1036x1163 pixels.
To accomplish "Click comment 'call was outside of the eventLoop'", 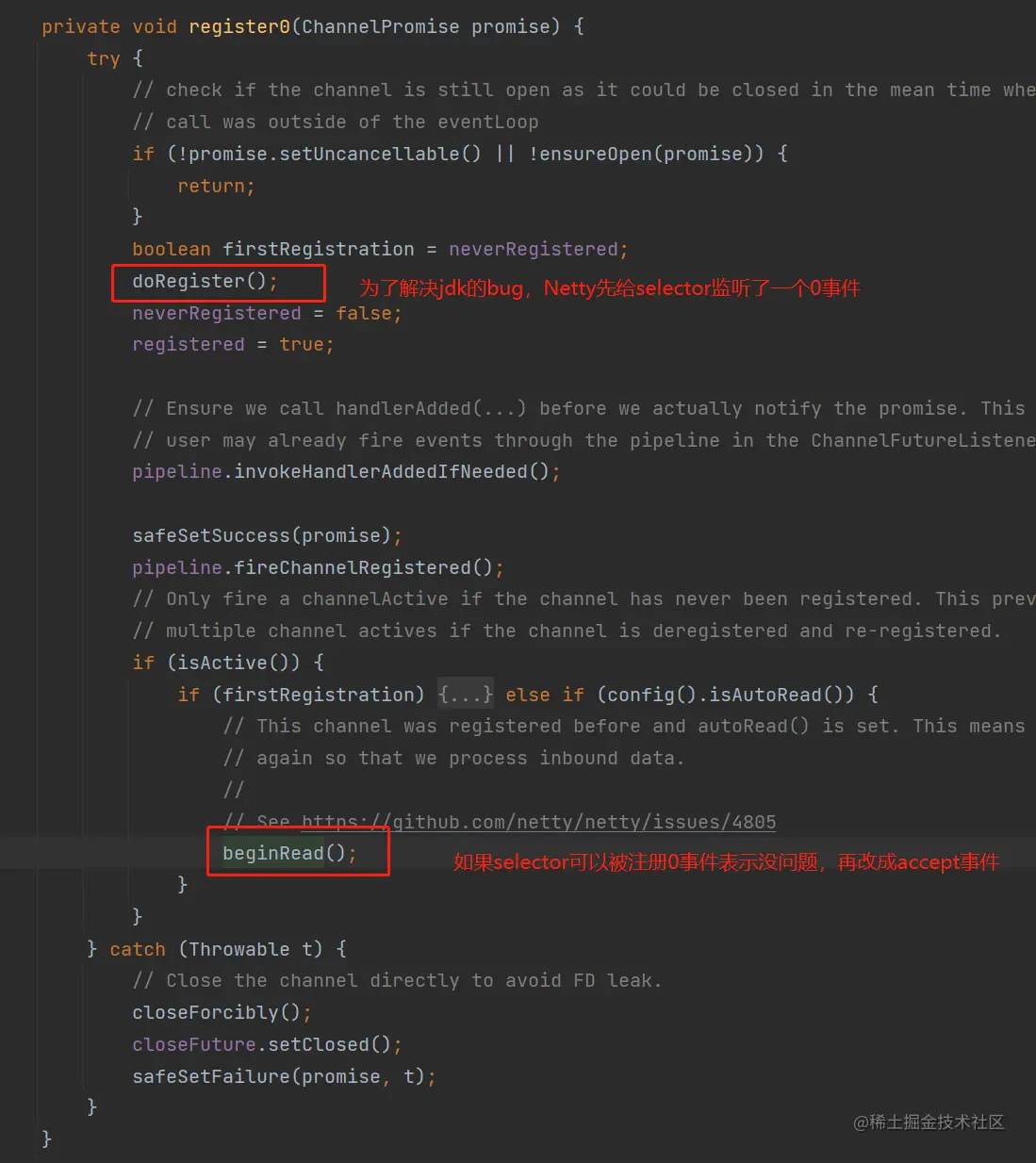I will (336, 122).
